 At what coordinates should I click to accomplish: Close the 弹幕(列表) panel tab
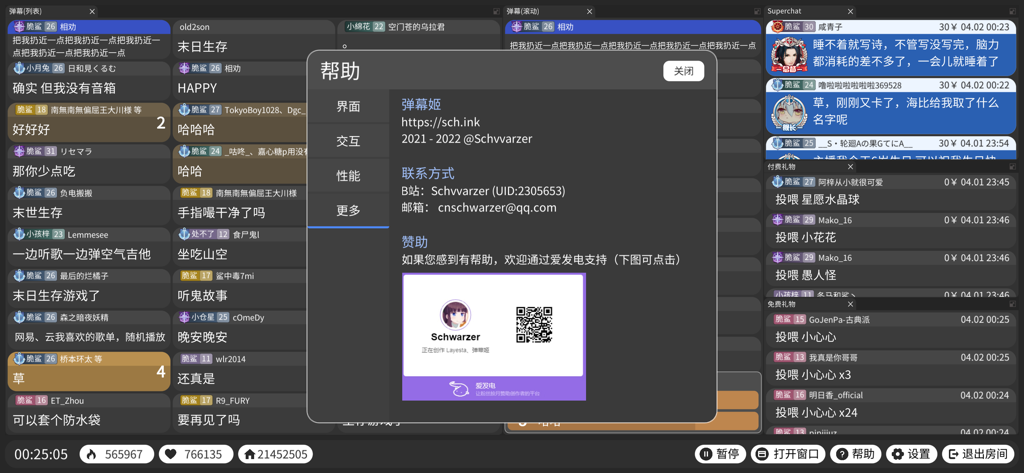click(92, 11)
